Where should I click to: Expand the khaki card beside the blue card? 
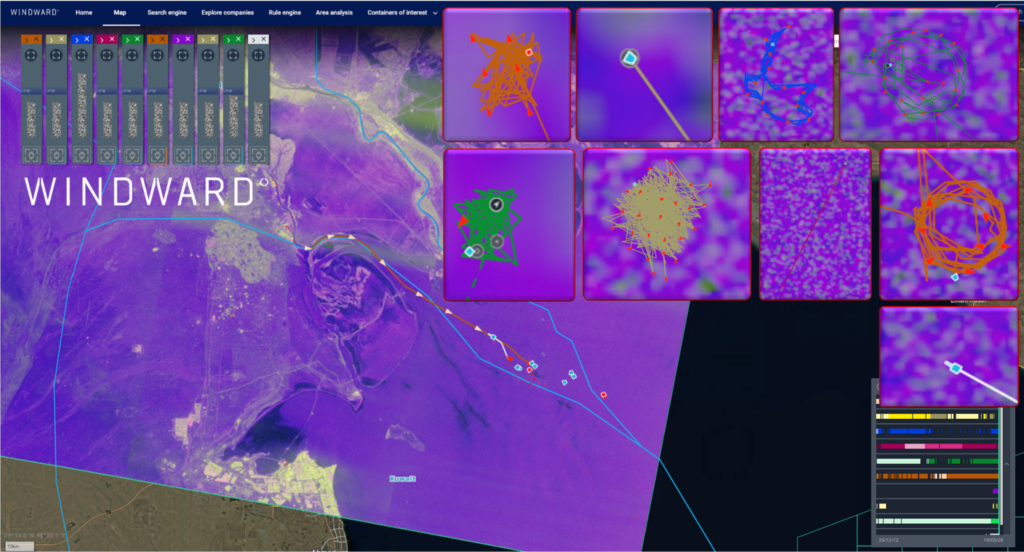pyautogui.click(x=52, y=40)
